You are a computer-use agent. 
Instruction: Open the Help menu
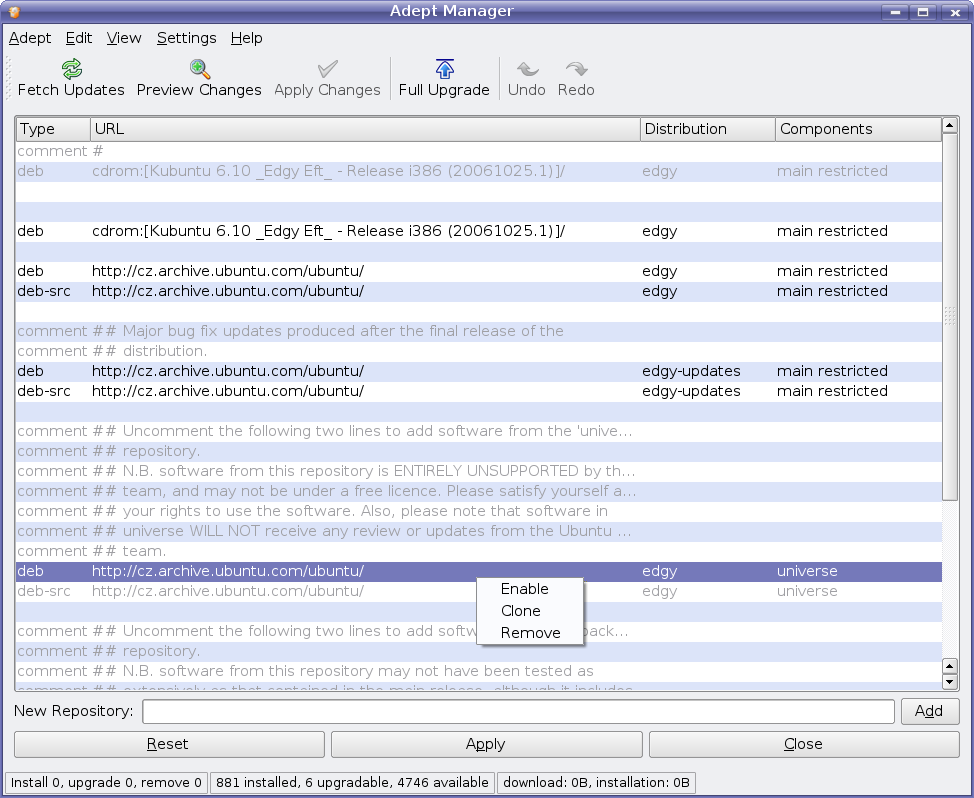click(247, 38)
